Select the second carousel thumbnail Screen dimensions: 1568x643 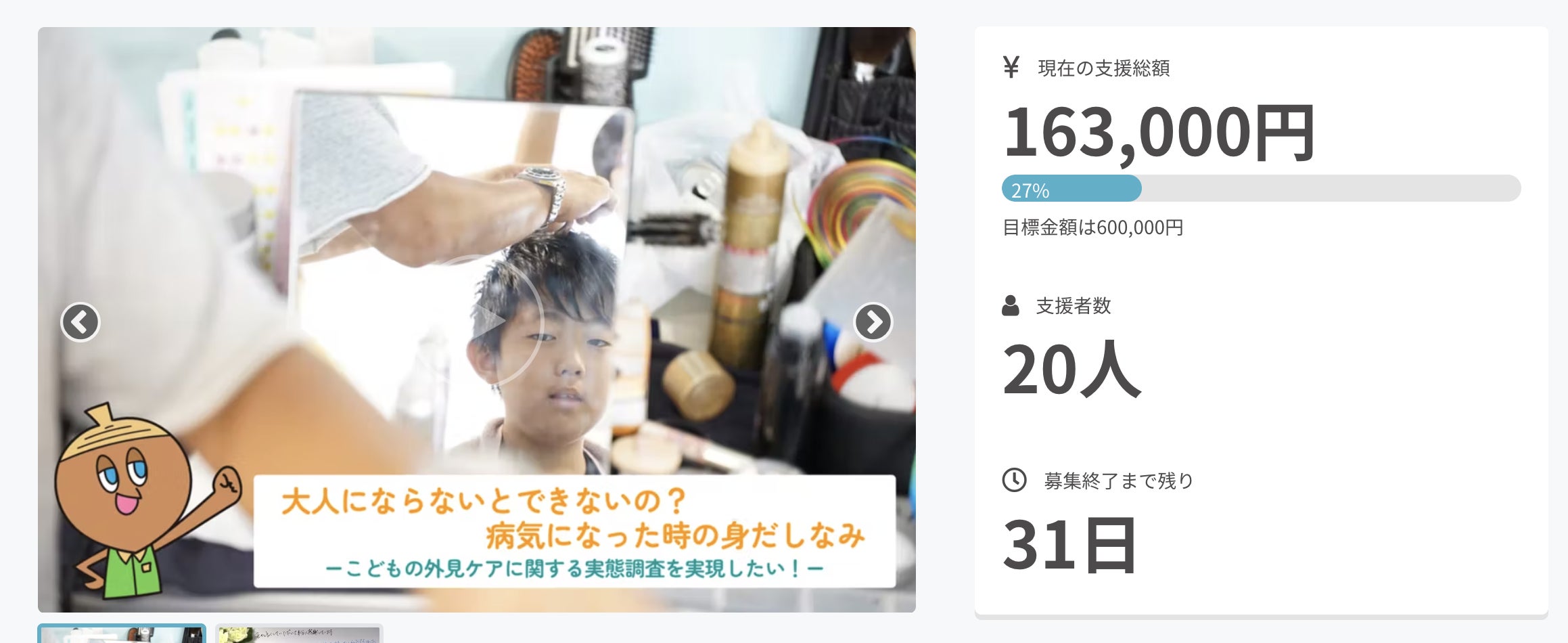[x=299, y=634]
